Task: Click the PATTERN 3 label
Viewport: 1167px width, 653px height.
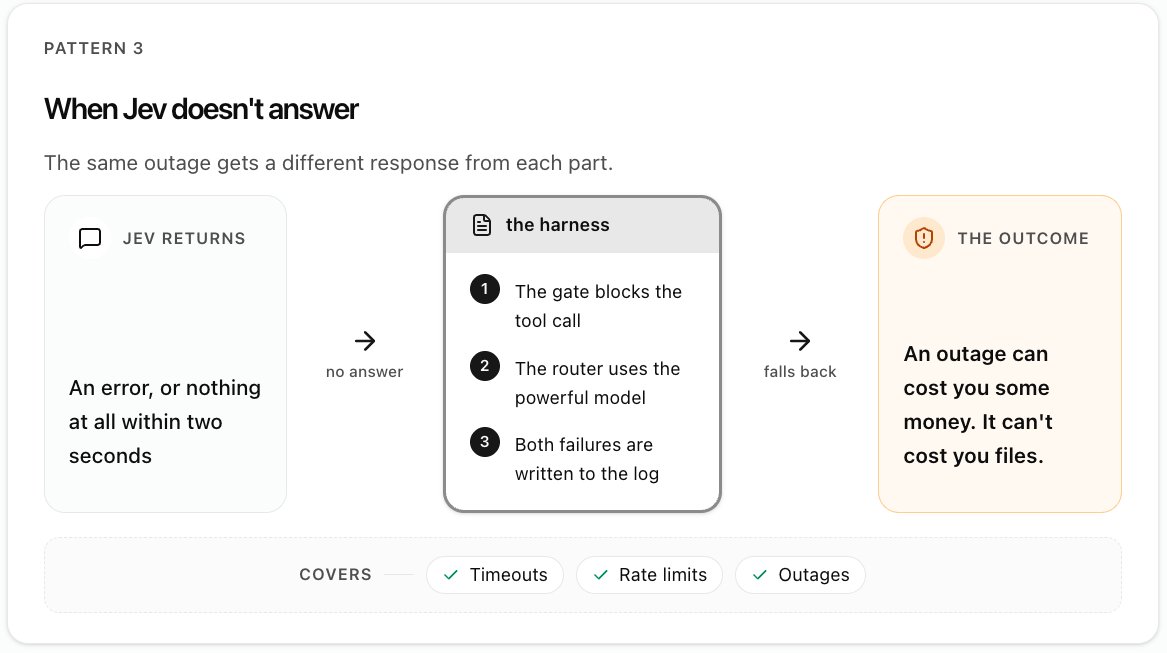Action: [x=94, y=48]
